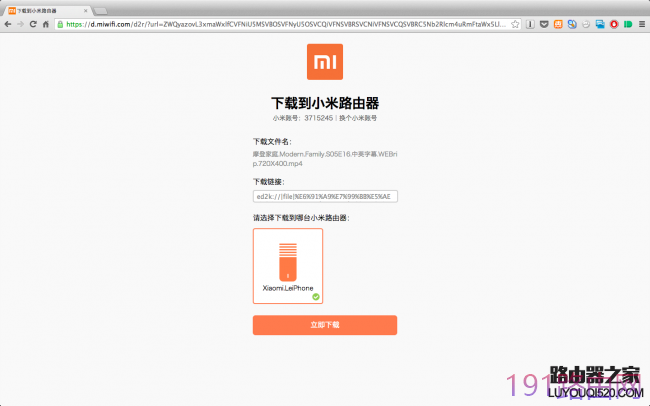Click the address bar URL
Image resolution: width=650 pixels, height=406 pixels.
click(286, 24)
